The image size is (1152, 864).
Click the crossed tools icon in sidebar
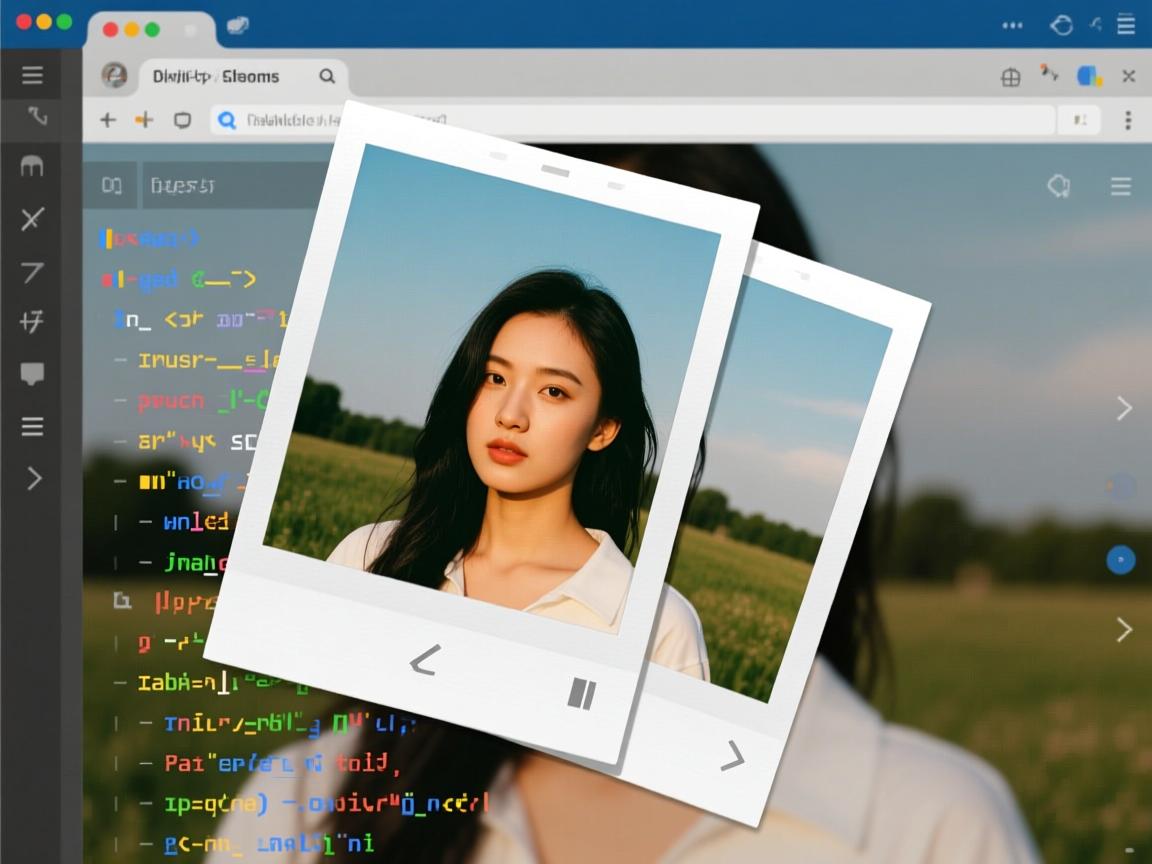(32, 219)
